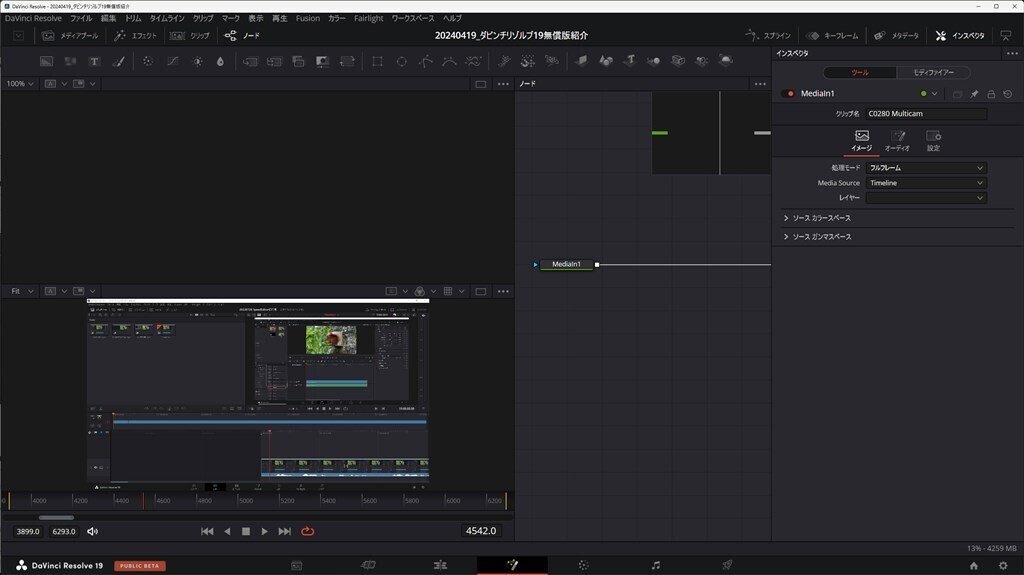Viewport: 1024px width, 575px height.
Task: Select the MediaIn1 node
Action: [566, 265]
